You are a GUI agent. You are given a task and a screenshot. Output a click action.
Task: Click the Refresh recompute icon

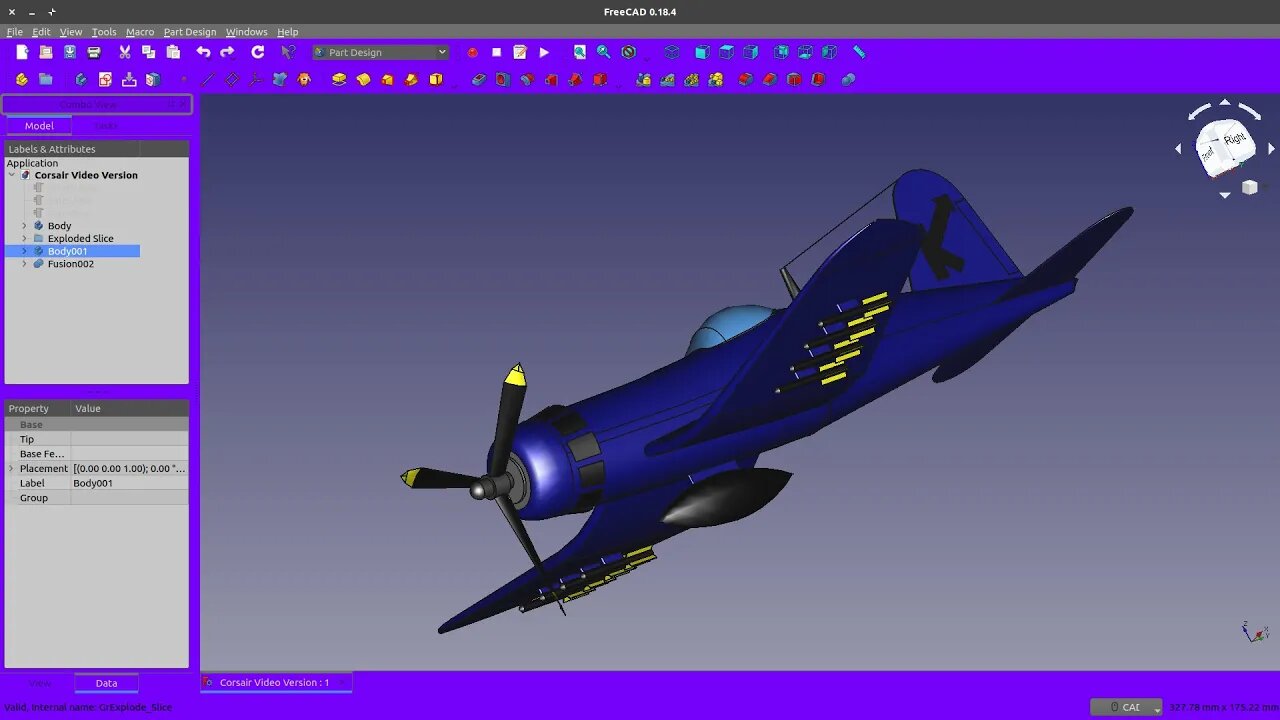coord(258,52)
